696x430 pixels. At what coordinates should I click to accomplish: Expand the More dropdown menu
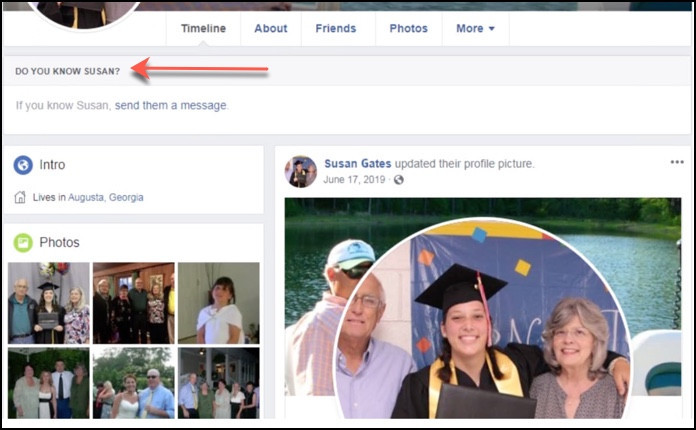[475, 28]
